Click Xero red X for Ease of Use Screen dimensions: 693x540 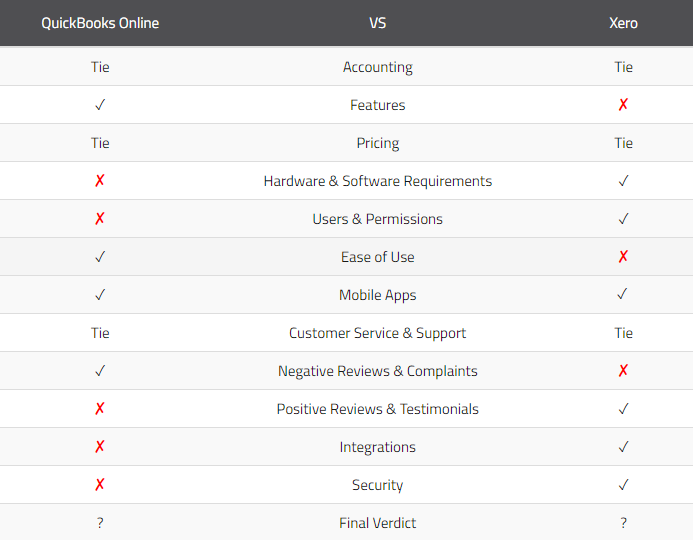coord(623,256)
